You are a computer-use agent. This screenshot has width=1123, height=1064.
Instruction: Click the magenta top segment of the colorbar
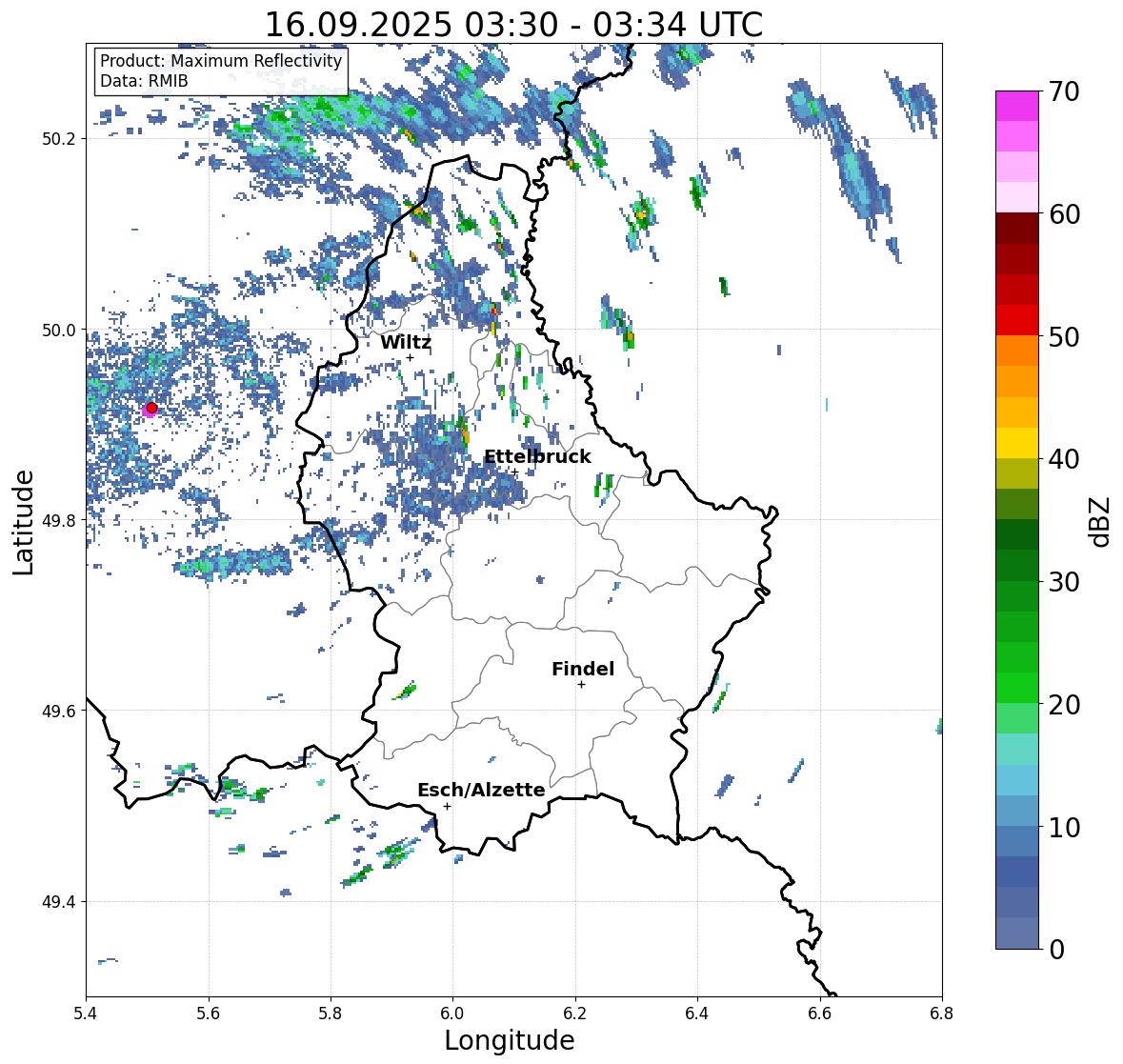click(1017, 107)
